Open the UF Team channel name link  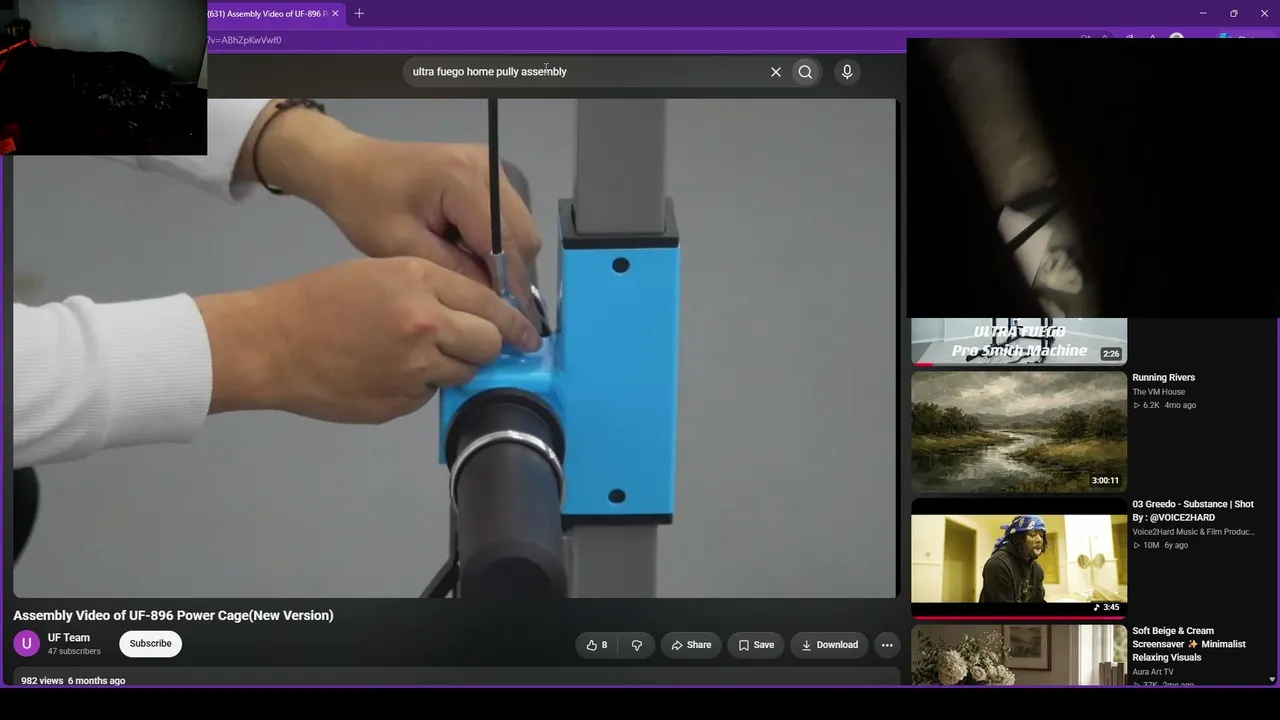coord(69,637)
